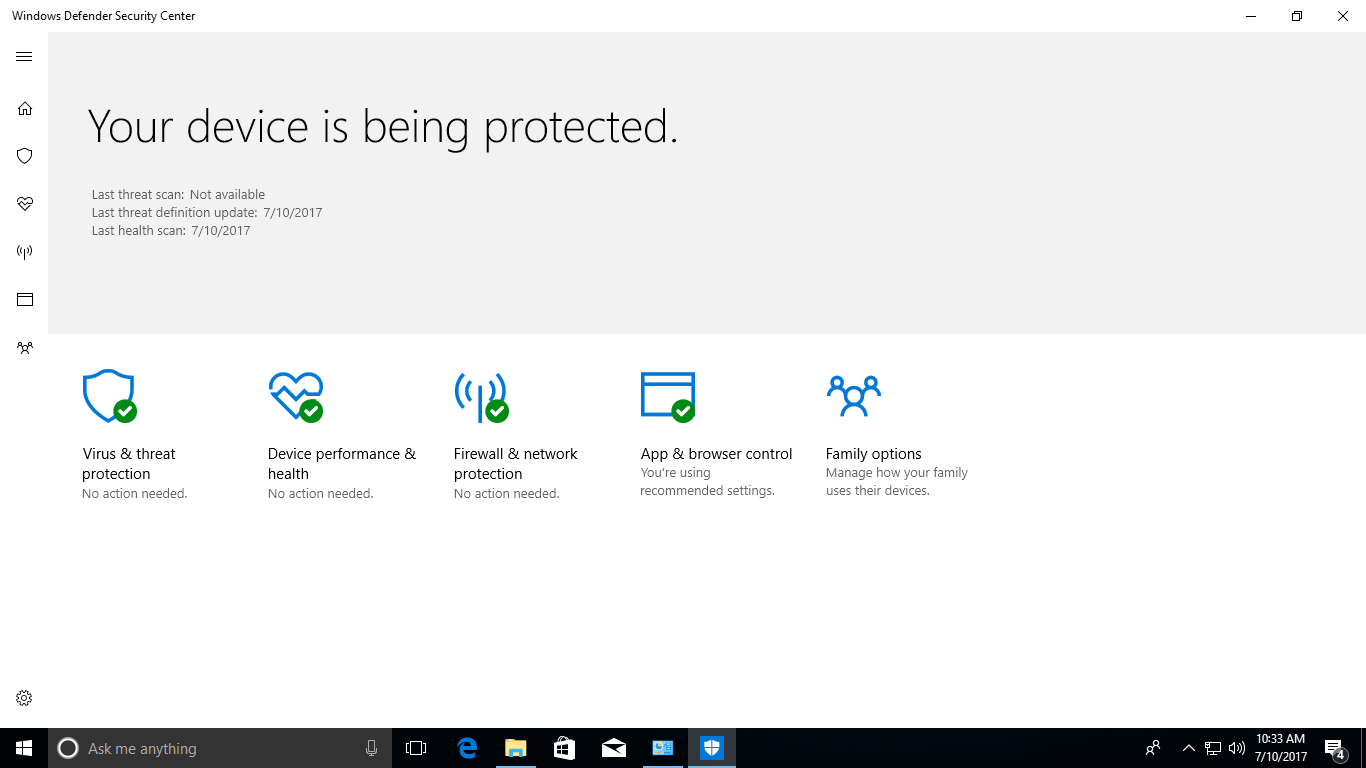Click the Cortana microphone icon
This screenshot has width=1366, height=768.
pos(371,748)
